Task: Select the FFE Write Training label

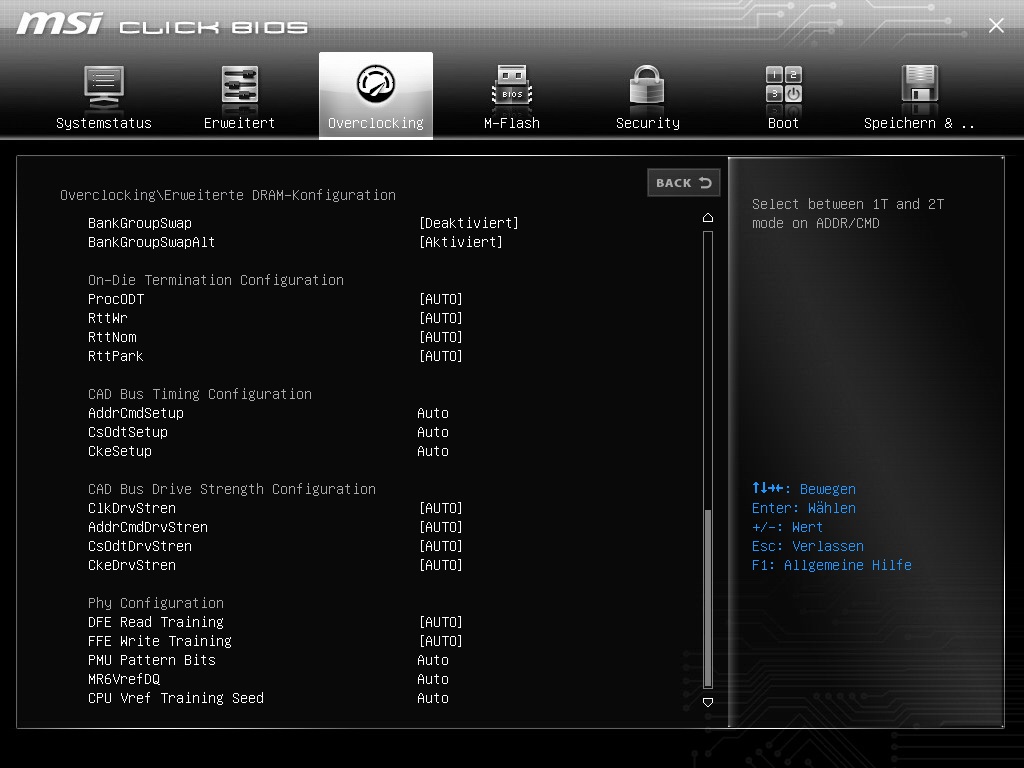Action: 160,641
